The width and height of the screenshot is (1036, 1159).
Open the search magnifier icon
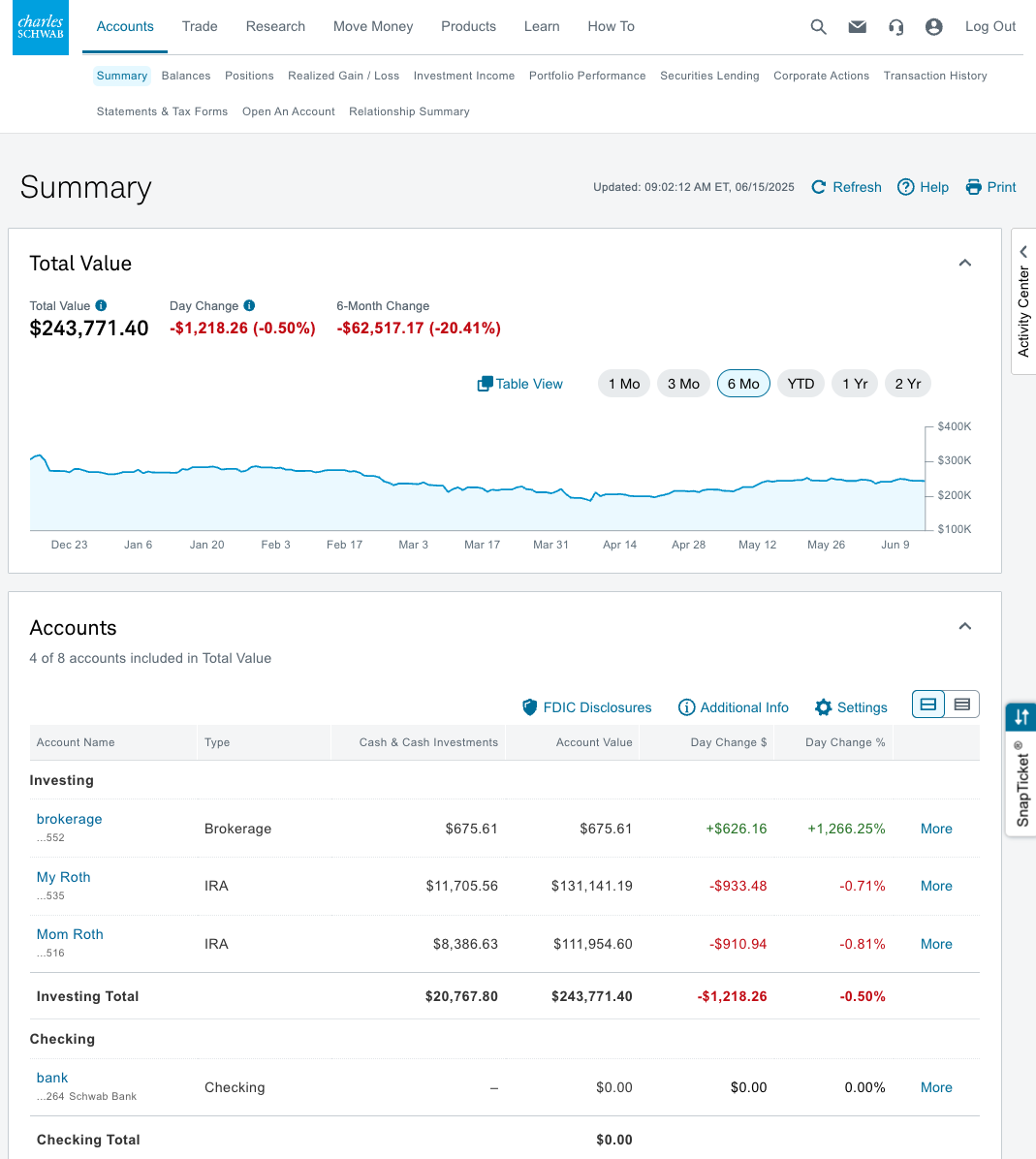(x=818, y=26)
